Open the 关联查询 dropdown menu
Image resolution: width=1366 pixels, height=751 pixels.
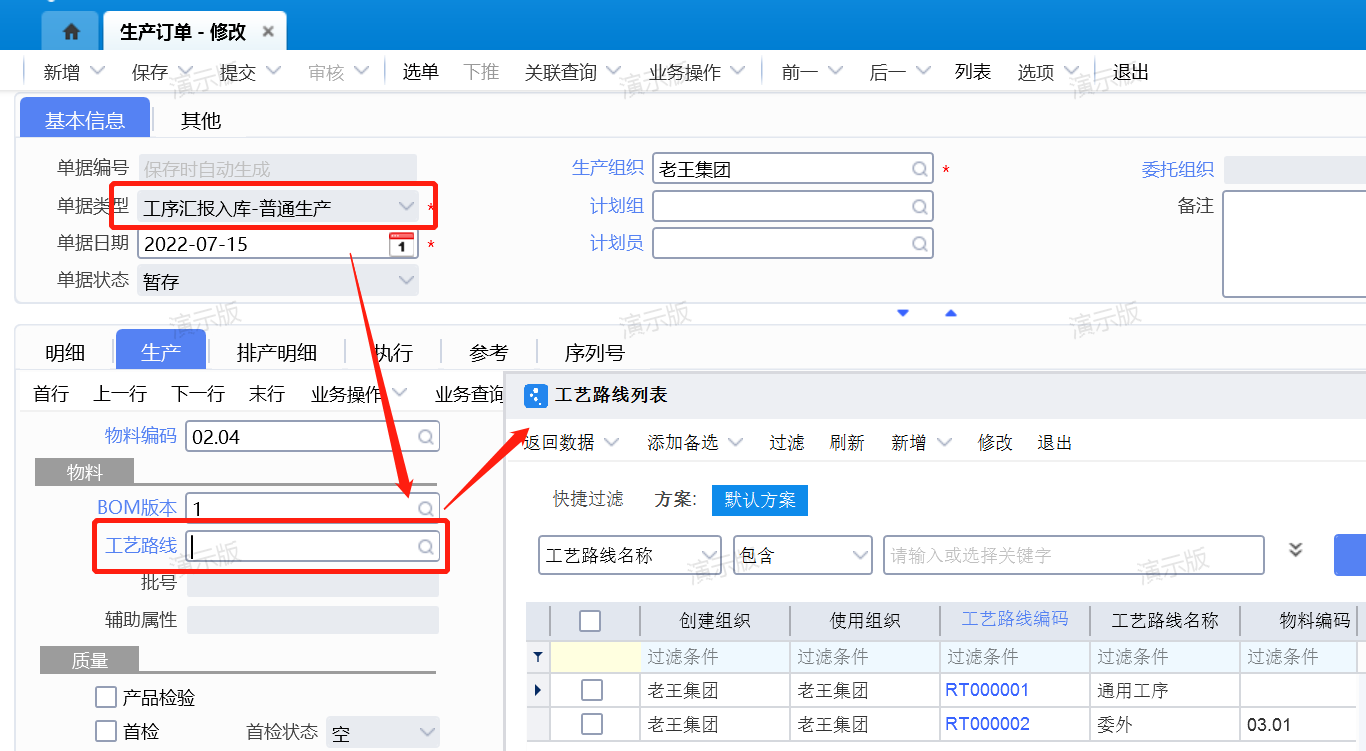point(614,71)
